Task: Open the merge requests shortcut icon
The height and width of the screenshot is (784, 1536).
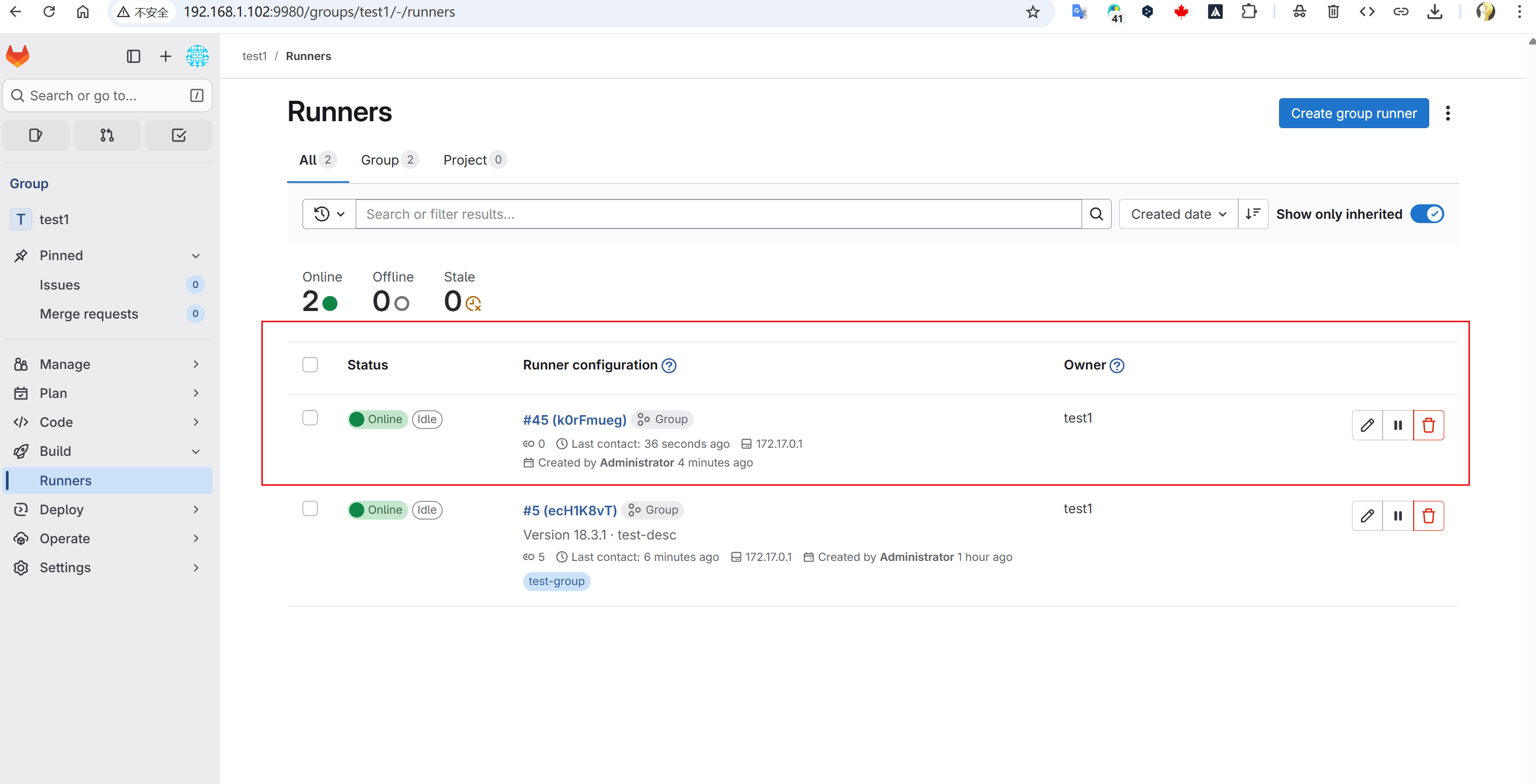Action: (x=107, y=135)
